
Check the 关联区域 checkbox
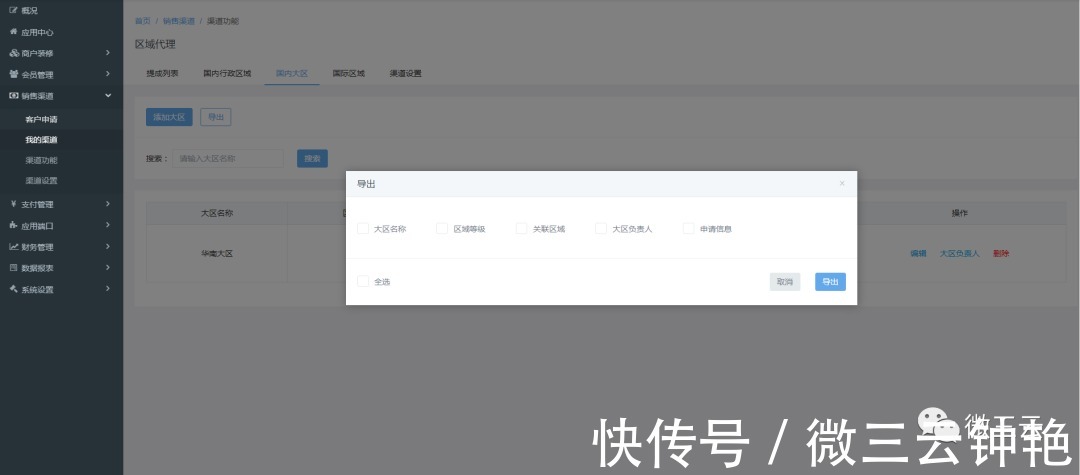(x=521, y=229)
